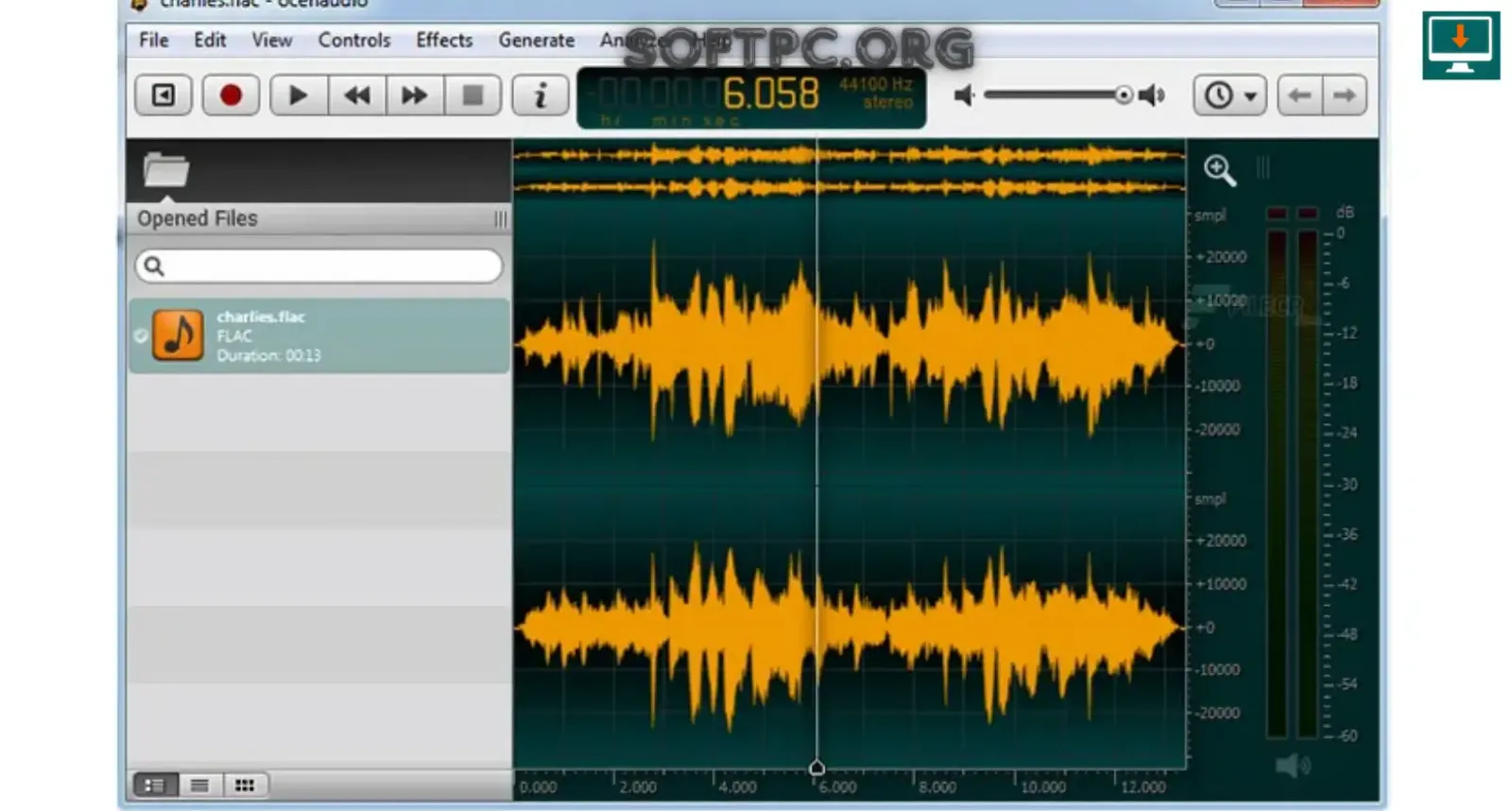This screenshot has height=811, width=1512.
Task: Click the handle beside the zoom icon
Action: pos(1263,168)
